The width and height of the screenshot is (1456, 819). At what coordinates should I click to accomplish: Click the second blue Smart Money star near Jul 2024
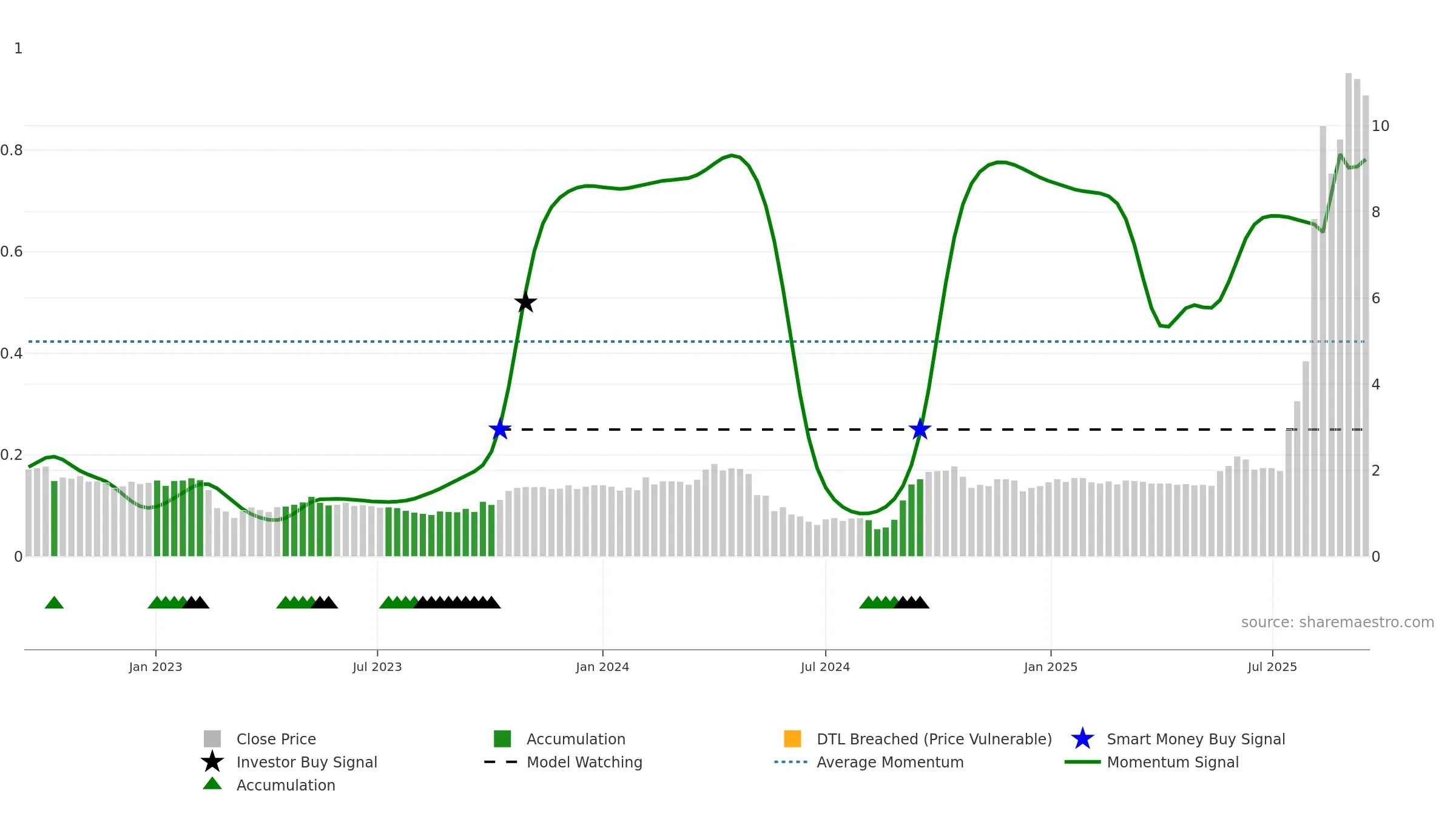point(920,429)
